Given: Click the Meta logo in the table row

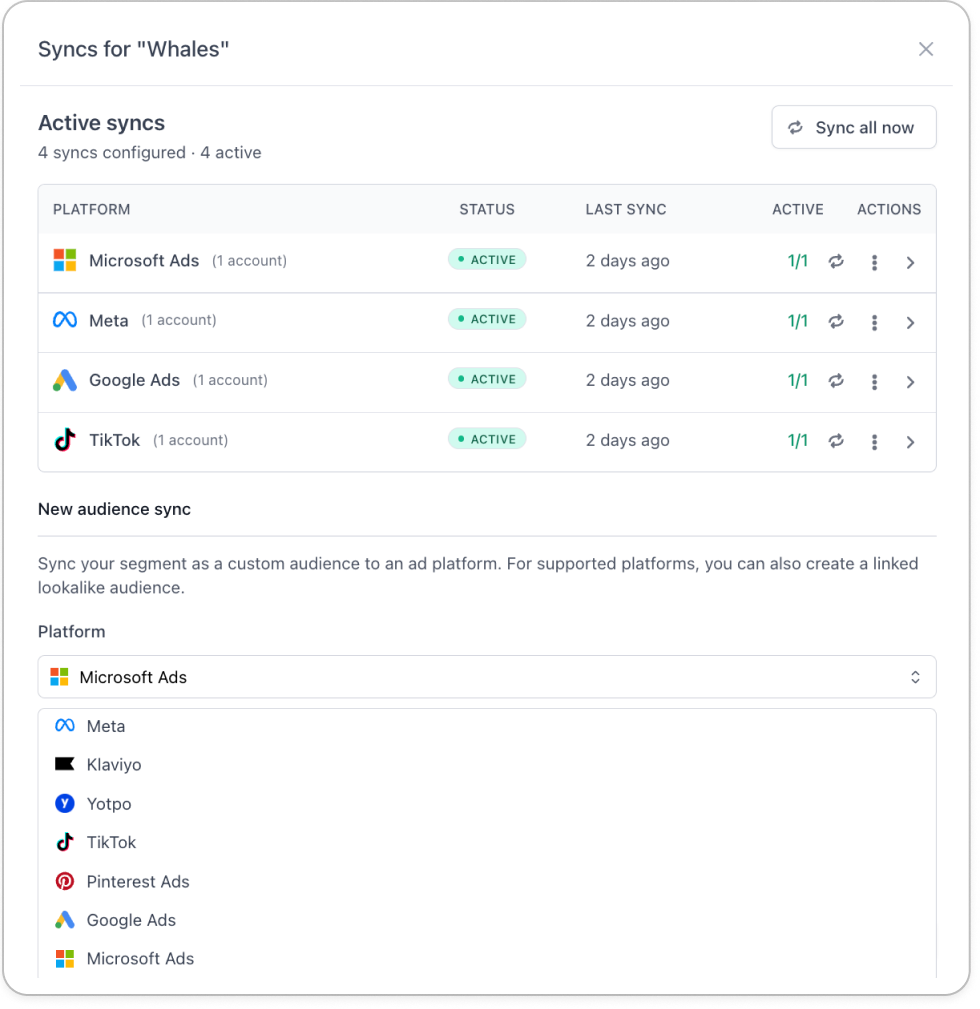Looking at the screenshot, I should pyautogui.click(x=64, y=320).
